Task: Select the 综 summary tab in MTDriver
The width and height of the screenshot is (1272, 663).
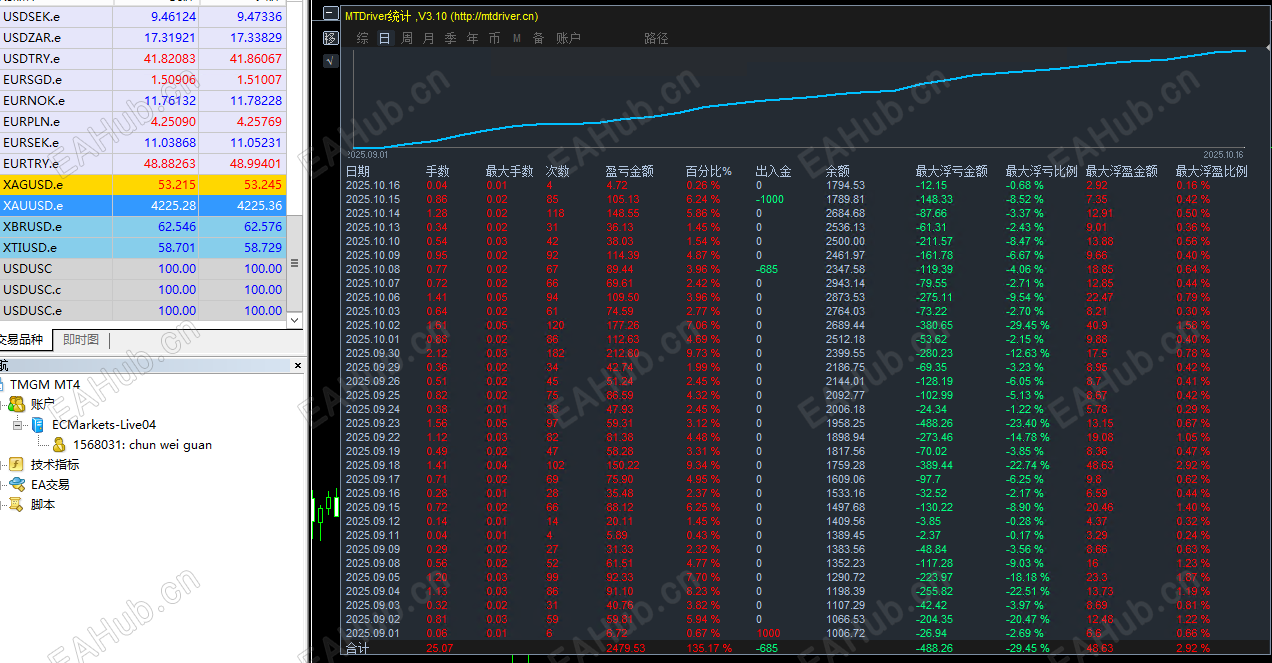Action: click(x=362, y=38)
